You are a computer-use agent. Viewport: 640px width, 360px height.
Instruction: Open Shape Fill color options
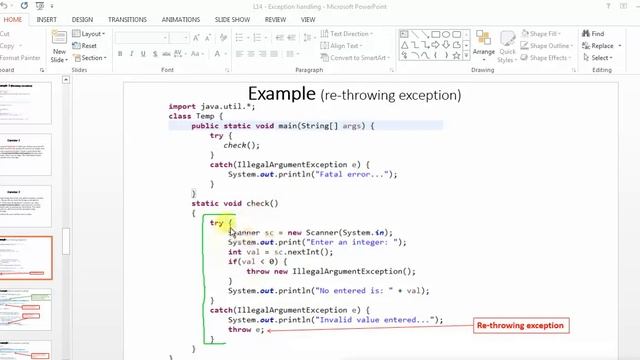click(x=541, y=33)
